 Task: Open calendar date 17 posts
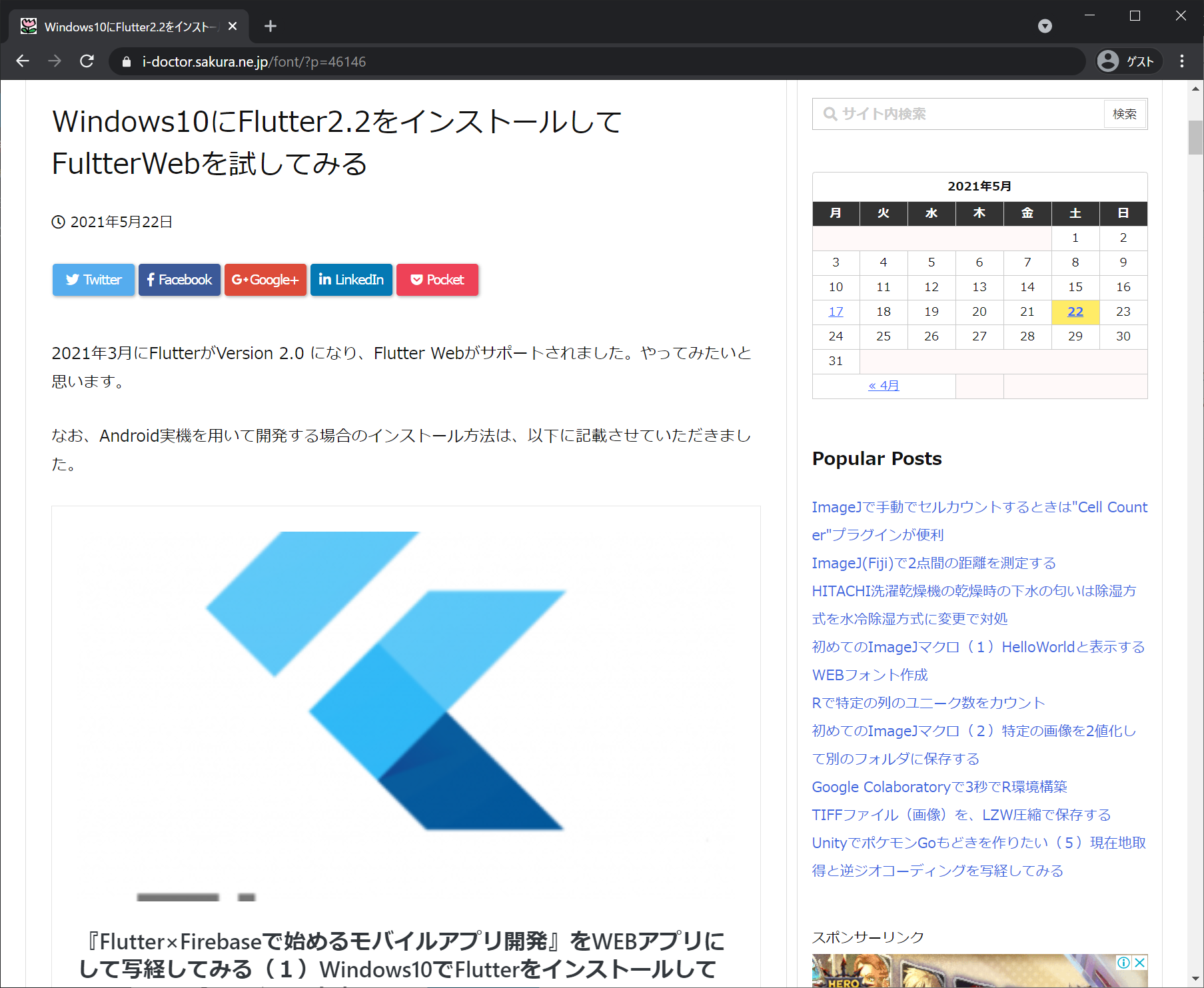(836, 312)
